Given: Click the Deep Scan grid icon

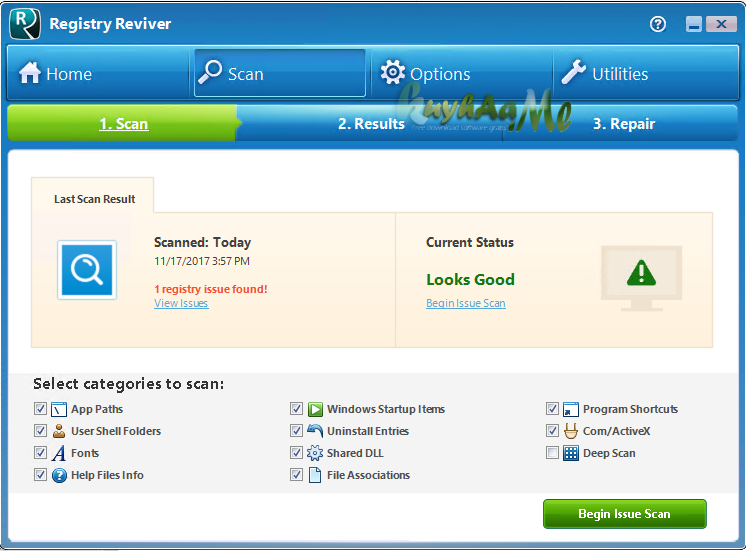Looking at the screenshot, I should pos(571,453).
